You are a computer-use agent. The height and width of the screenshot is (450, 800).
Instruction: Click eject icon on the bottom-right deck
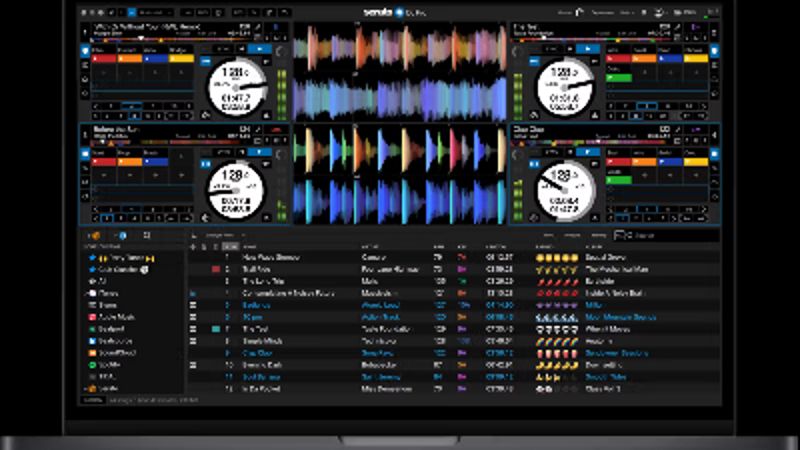(595, 218)
